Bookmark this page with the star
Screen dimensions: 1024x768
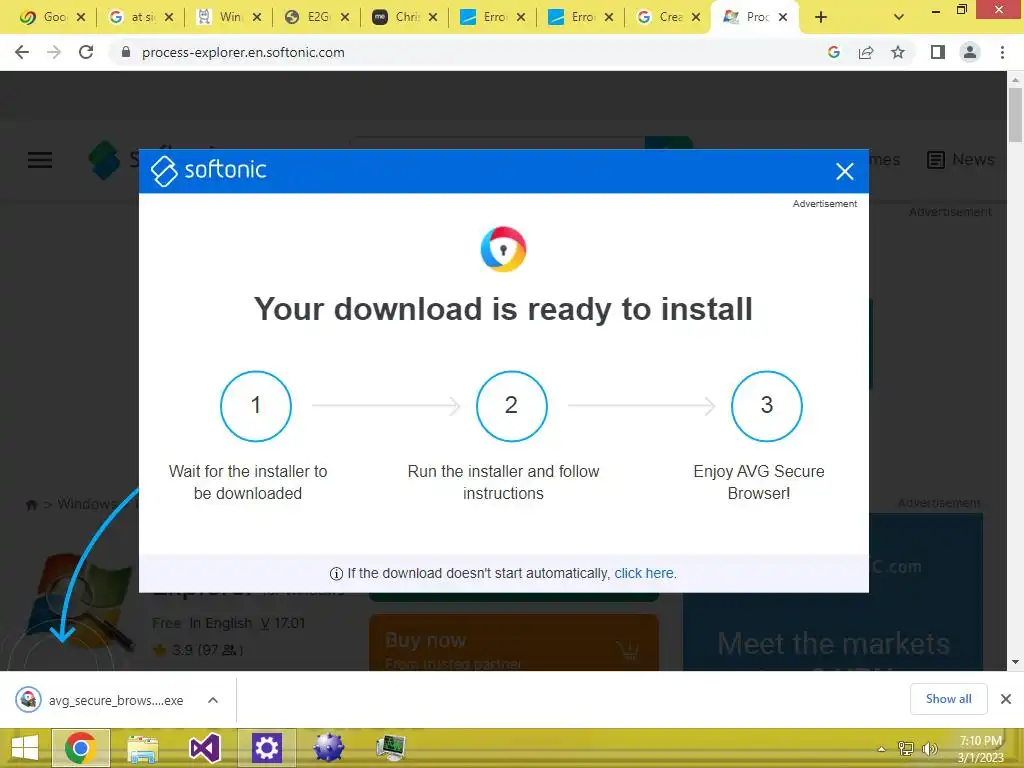coord(898,52)
